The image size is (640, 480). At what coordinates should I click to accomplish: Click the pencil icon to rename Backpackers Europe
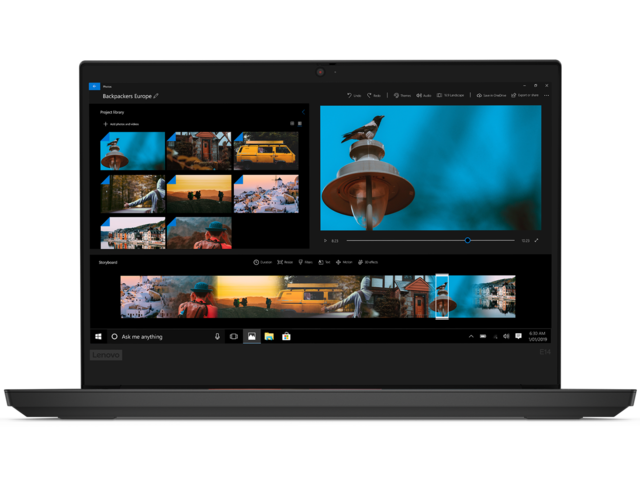pyautogui.click(x=157, y=96)
